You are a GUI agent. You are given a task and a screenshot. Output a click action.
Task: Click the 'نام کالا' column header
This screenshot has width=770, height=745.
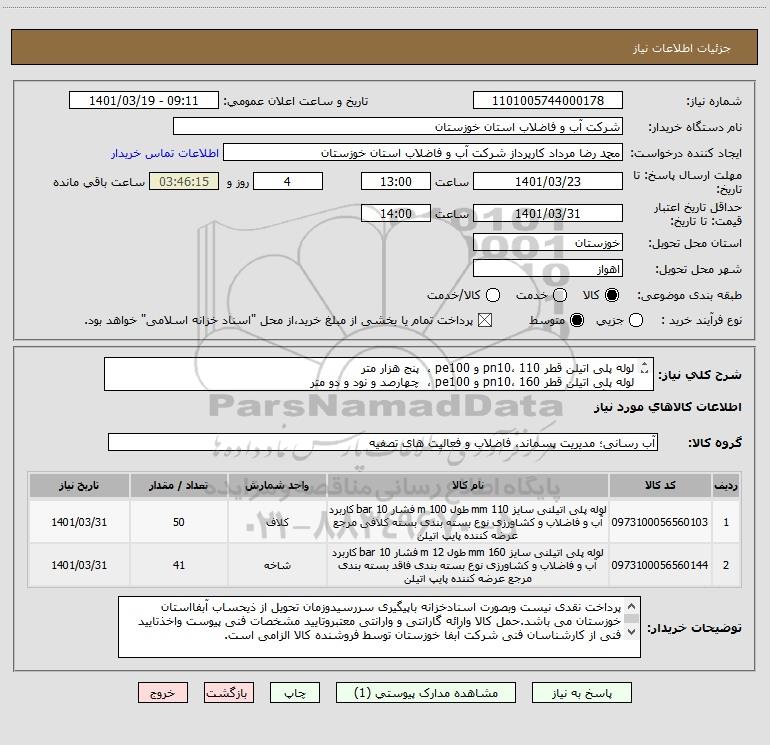coord(468,486)
